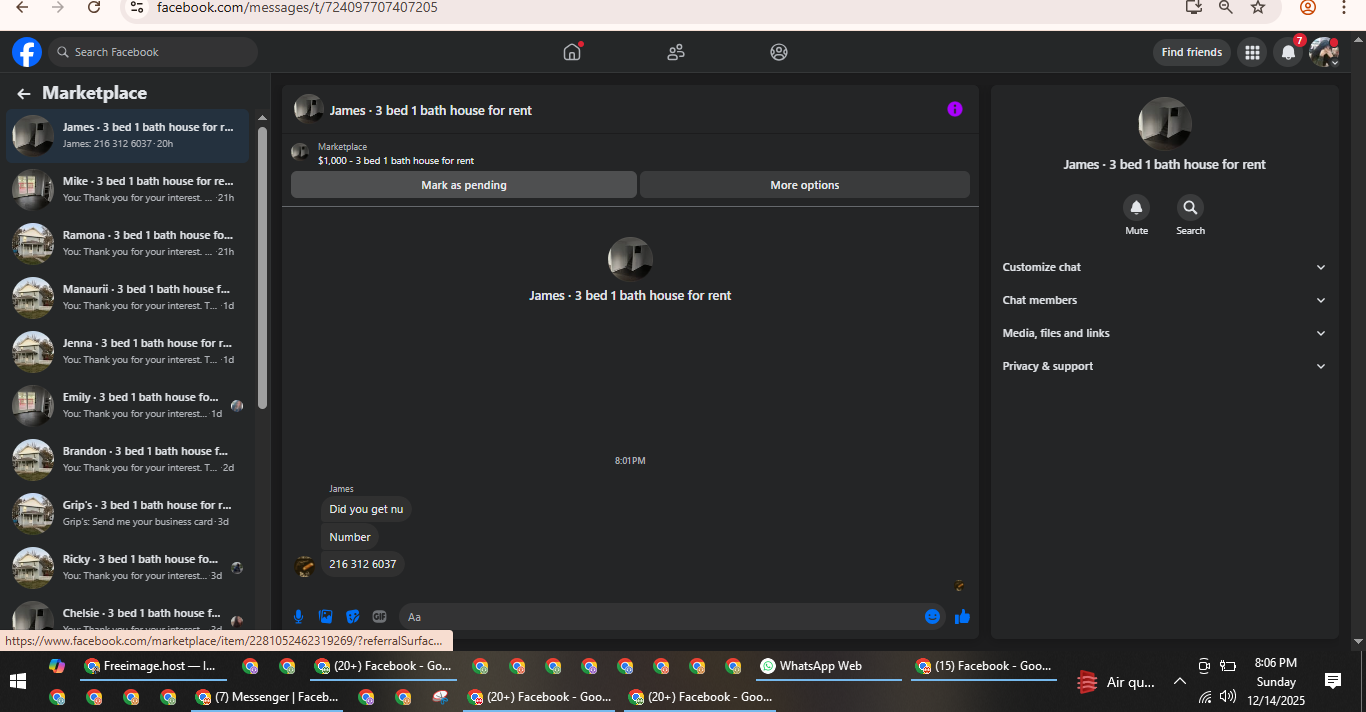The width and height of the screenshot is (1366, 712).
Task: Mute this conversation using bell icon
Action: pyautogui.click(x=1136, y=208)
